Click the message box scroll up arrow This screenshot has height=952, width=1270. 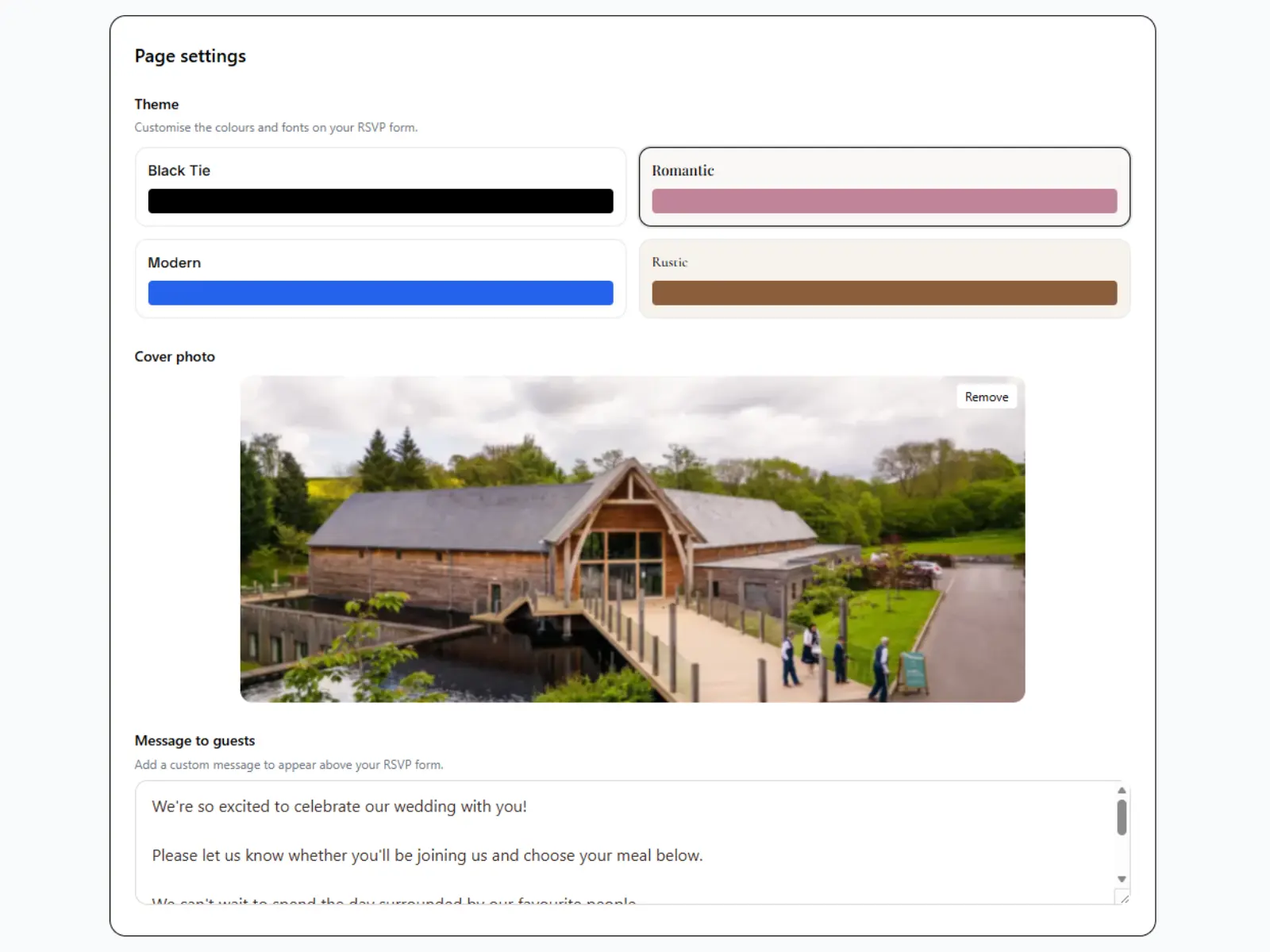(x=1122, y=790)
